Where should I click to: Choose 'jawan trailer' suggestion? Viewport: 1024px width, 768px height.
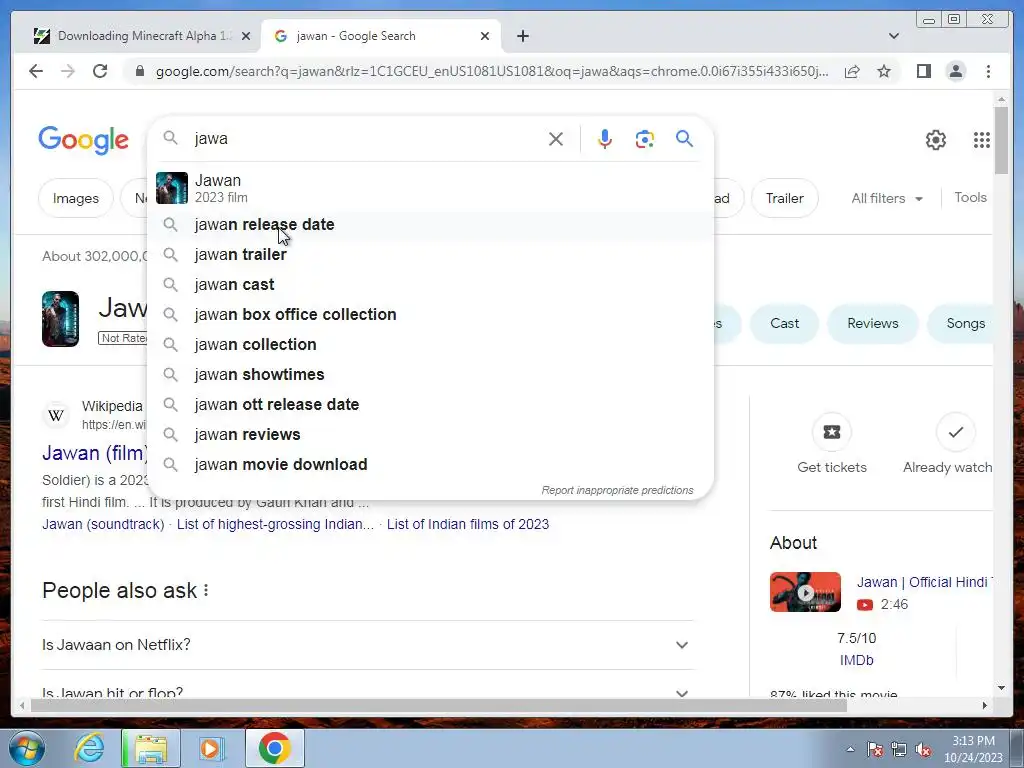(x=431, y=255)
